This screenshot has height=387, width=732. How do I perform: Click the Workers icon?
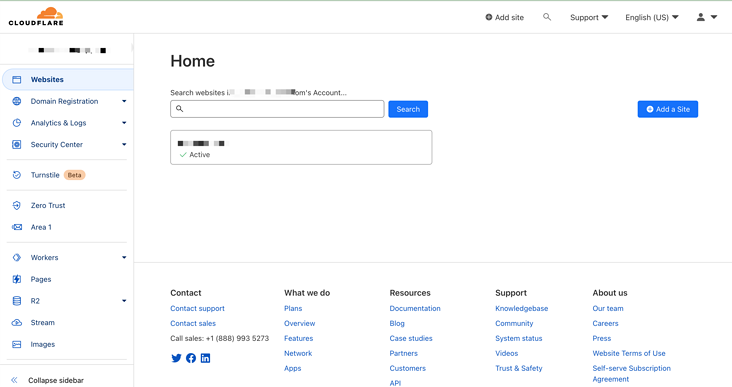click(17, 257)
